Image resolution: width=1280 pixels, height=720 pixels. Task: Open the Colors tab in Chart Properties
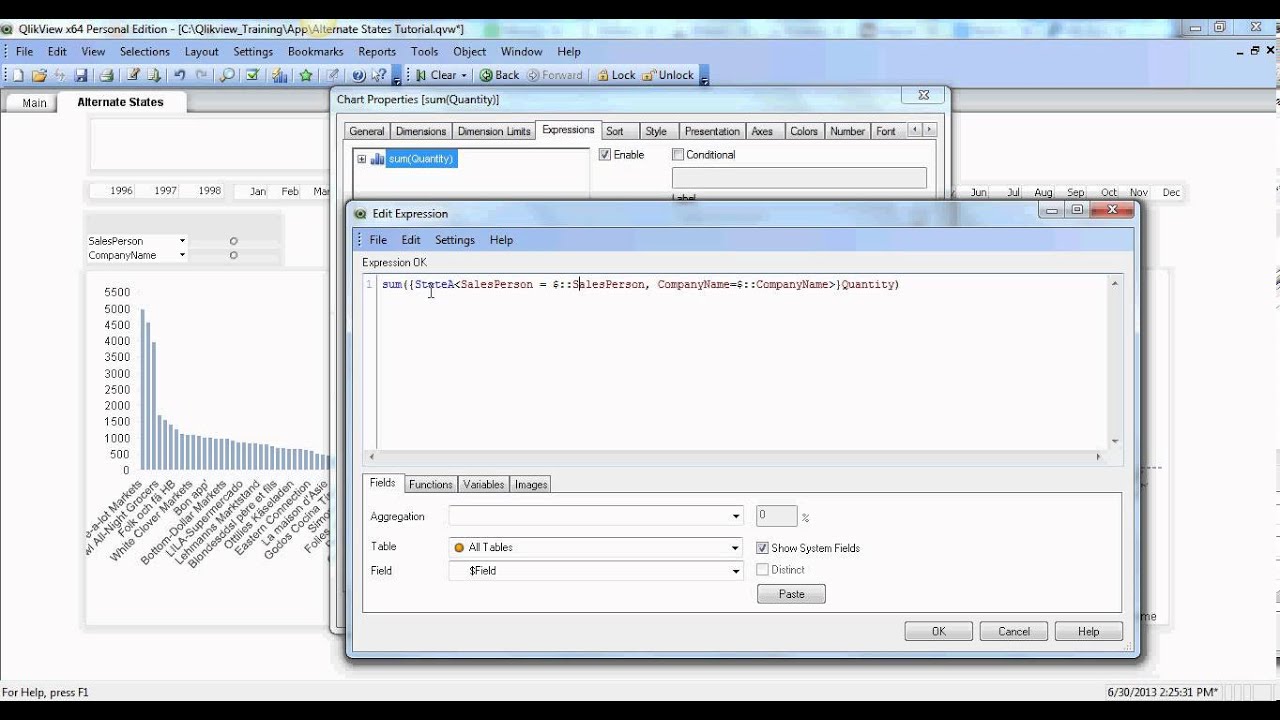coord(804,131)
